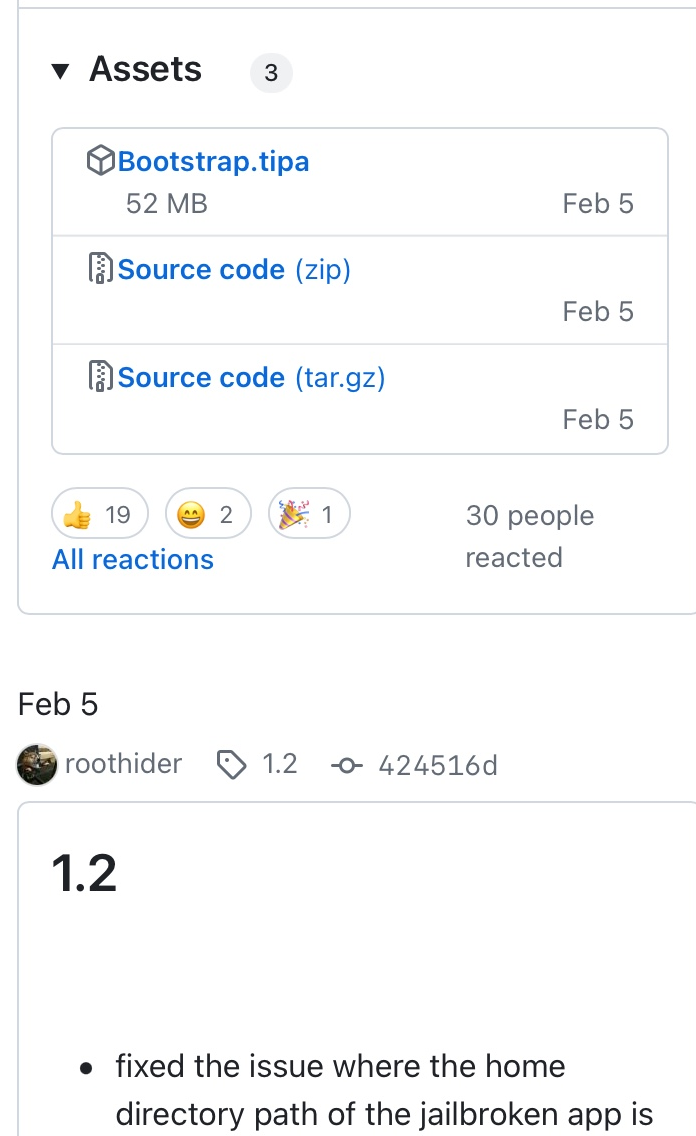Open roothider user profile name
Image resolution: width=696 pixels, height=1136 pixels.
pyautogui.click(x=123, y=764)
